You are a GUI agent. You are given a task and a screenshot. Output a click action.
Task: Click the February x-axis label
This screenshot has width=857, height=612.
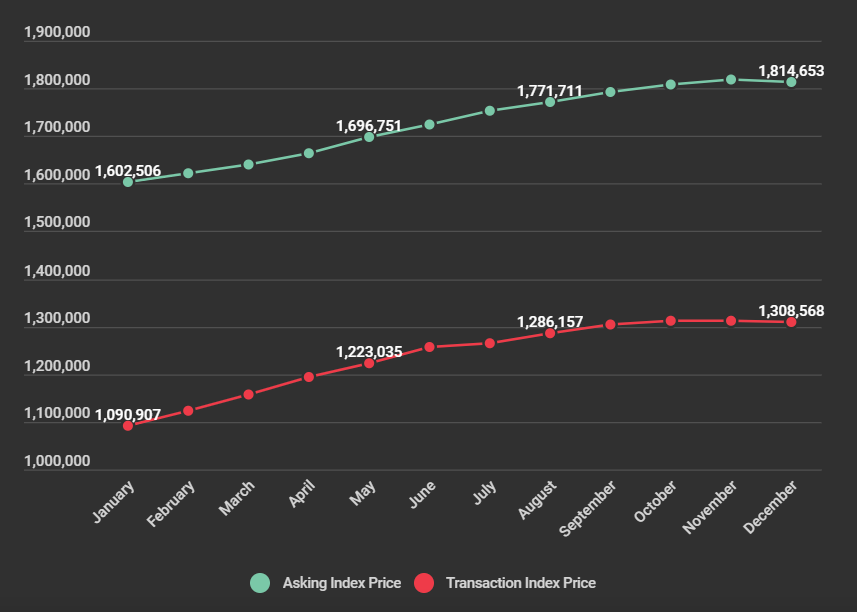171,503
